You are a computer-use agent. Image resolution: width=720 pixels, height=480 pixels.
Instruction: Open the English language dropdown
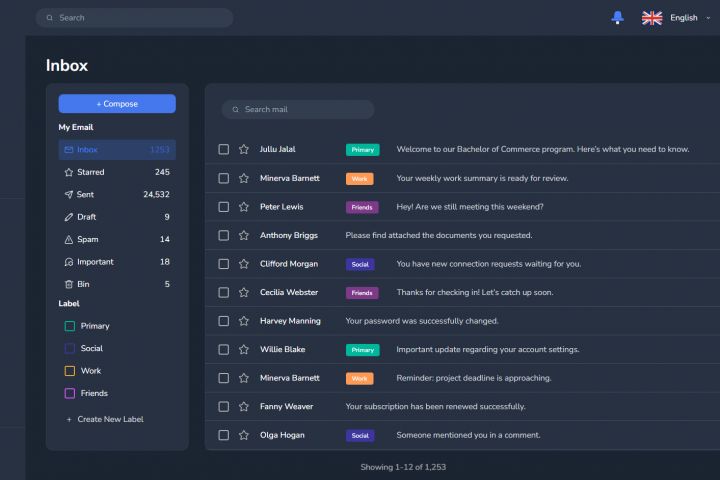tap(690, 18)
